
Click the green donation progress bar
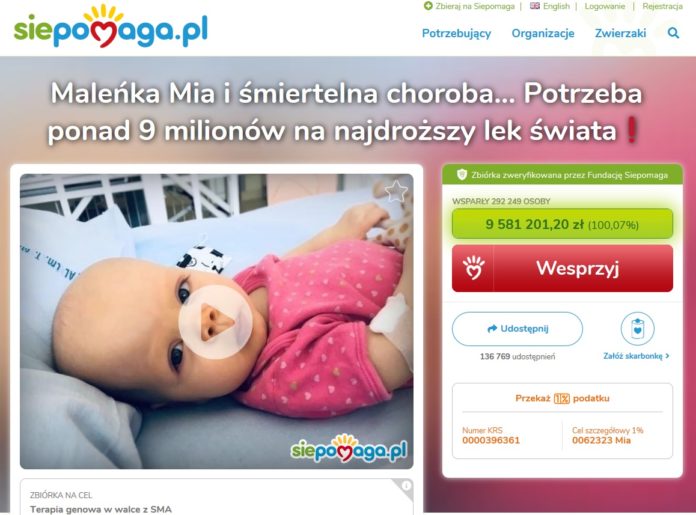pyautogui.click(x=562, y=224)
